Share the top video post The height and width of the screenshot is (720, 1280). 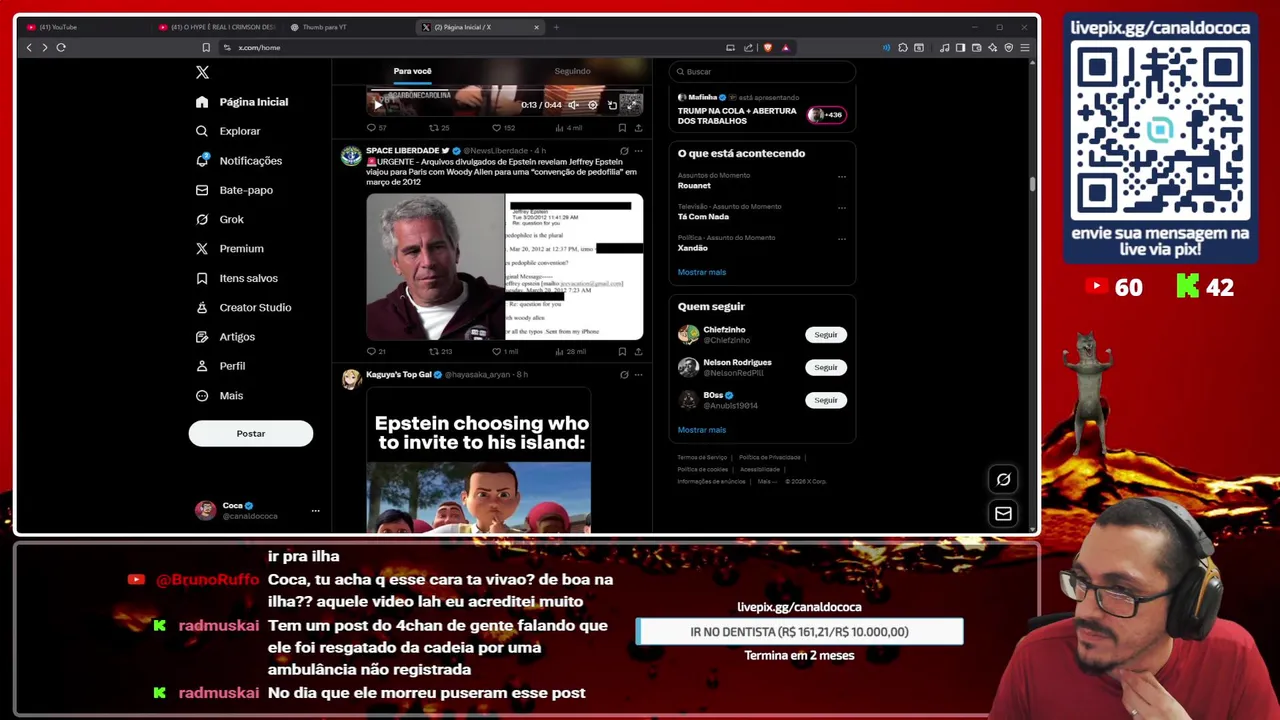click(638, 128)
